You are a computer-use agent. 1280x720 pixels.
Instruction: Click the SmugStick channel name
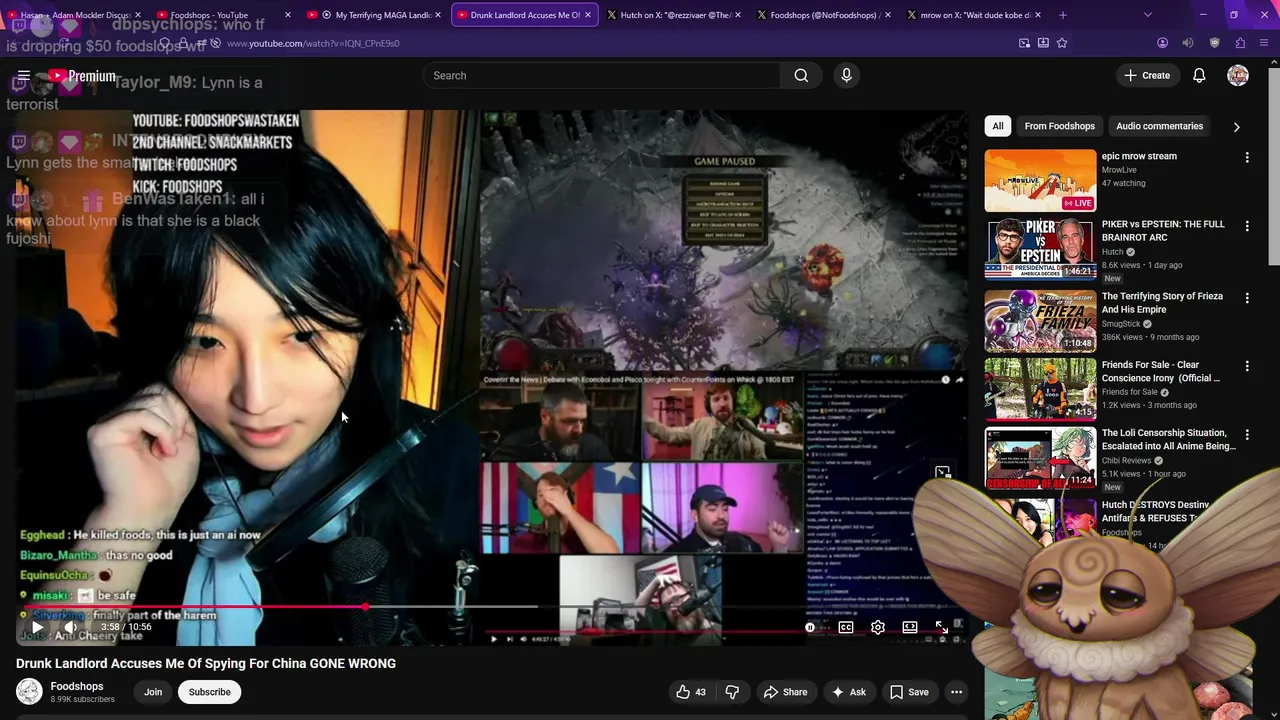tap(1121, 324)
